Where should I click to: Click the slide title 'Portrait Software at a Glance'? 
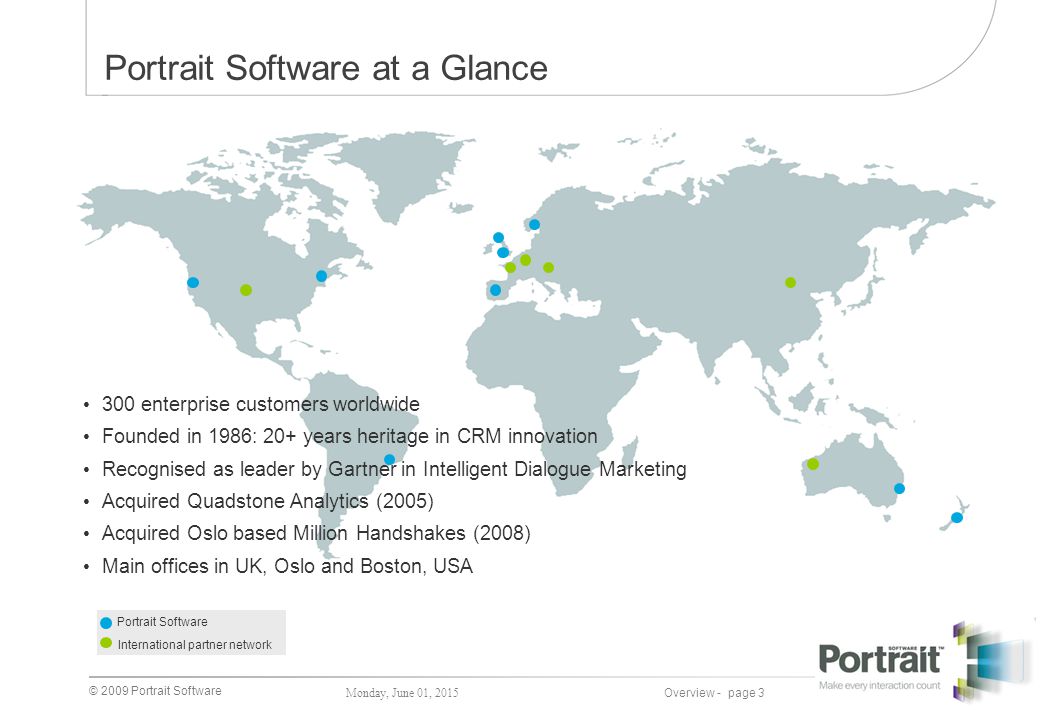(326, 68)
